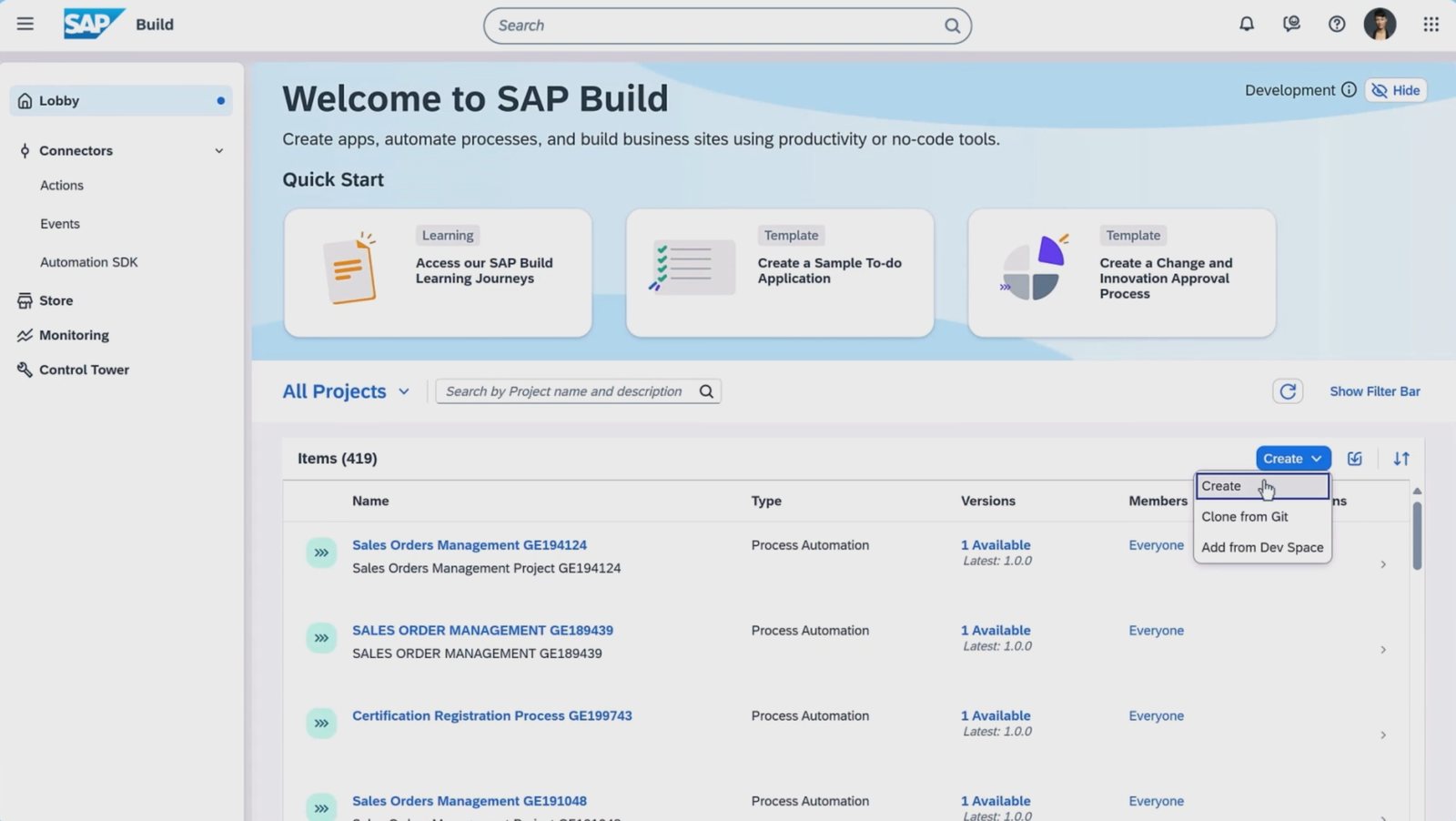Click the Development info icon
The image size is (1456, 821).
[1349, 89]
